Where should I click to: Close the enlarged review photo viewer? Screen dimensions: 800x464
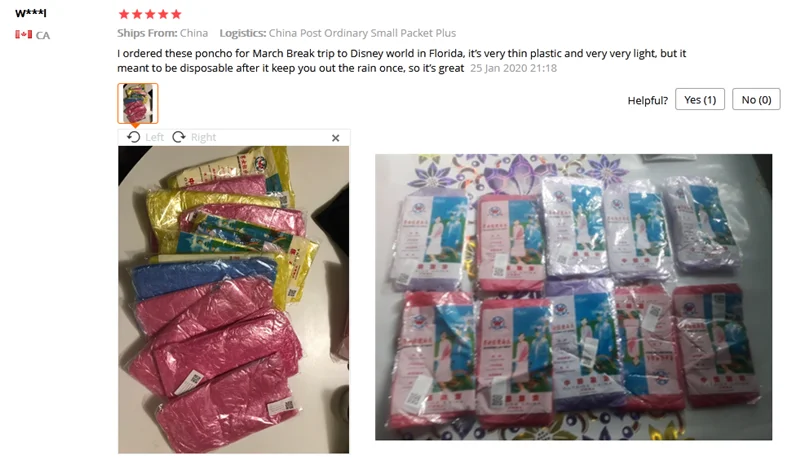click(335, 138)
